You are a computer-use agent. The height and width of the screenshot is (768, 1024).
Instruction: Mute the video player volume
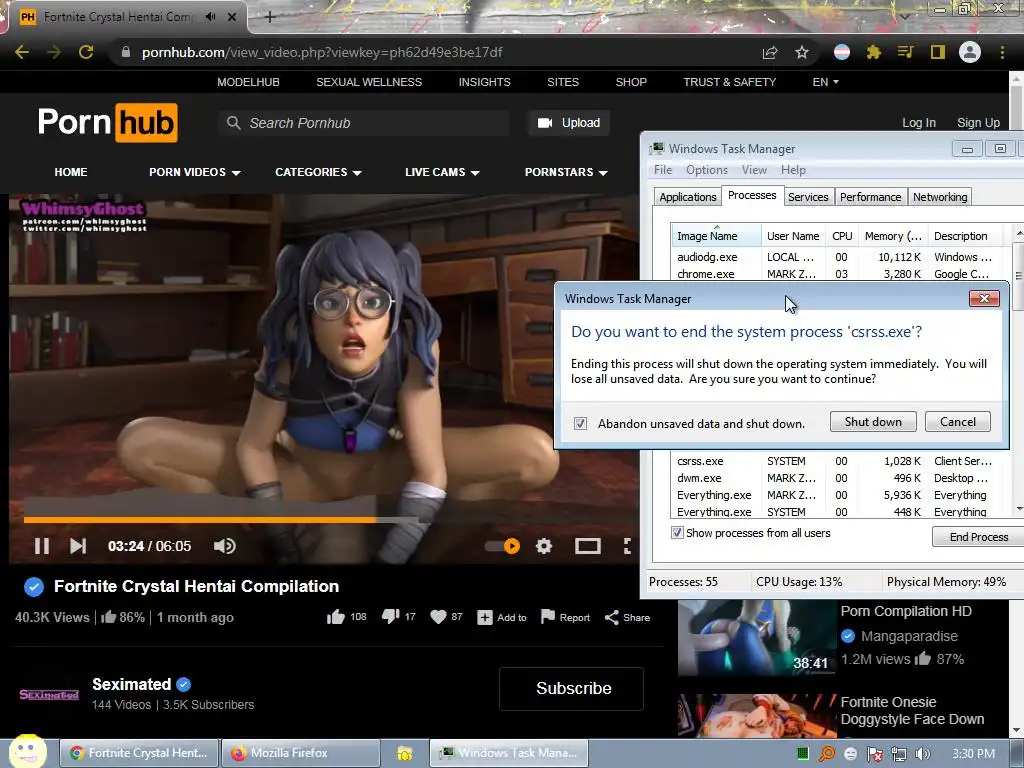tap(225, 546)
